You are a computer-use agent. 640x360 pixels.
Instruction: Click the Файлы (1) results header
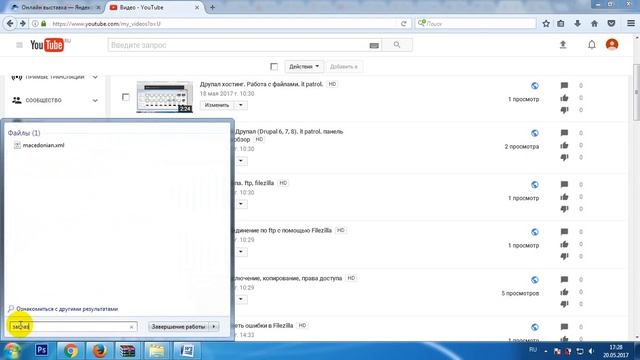point(24,133)
